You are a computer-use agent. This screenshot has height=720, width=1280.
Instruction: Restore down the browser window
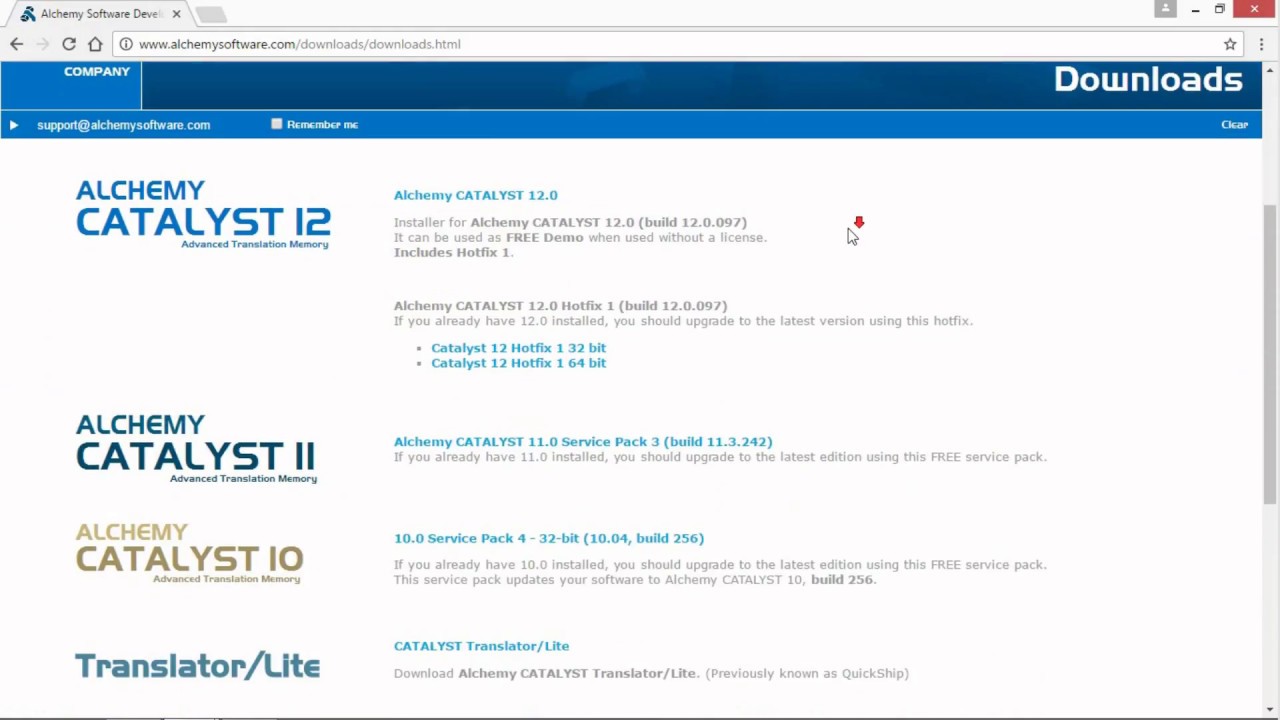click(1220, 9)
